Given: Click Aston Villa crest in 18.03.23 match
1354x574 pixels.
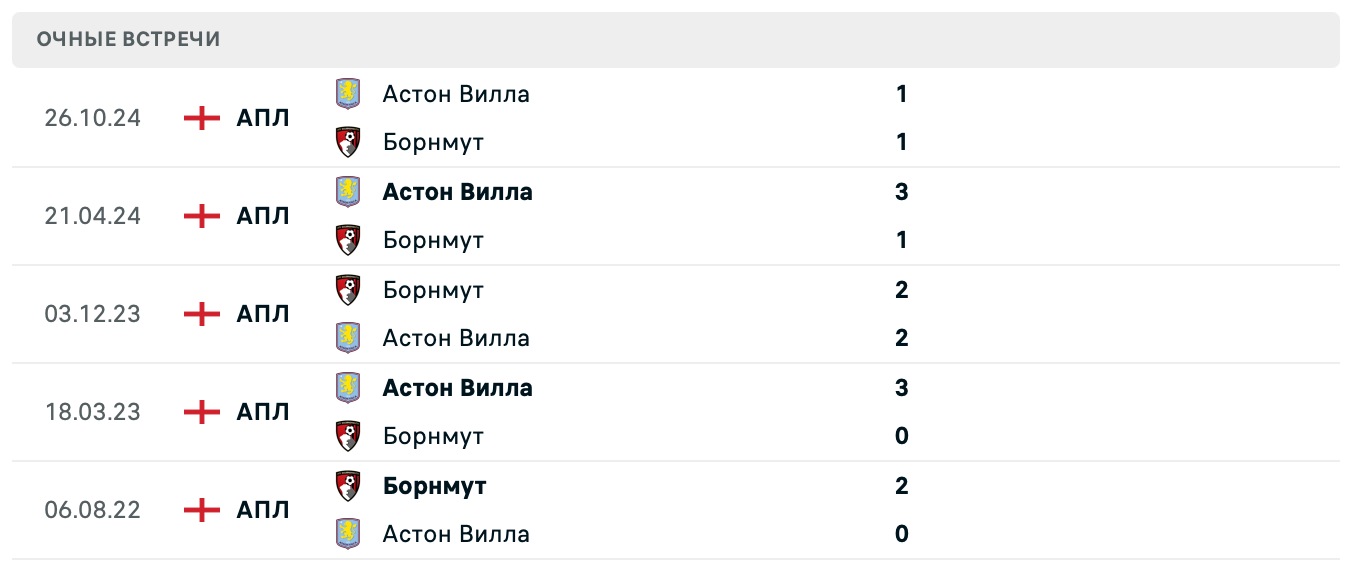Looking at the screenshot, I should [x=347, y=388].
